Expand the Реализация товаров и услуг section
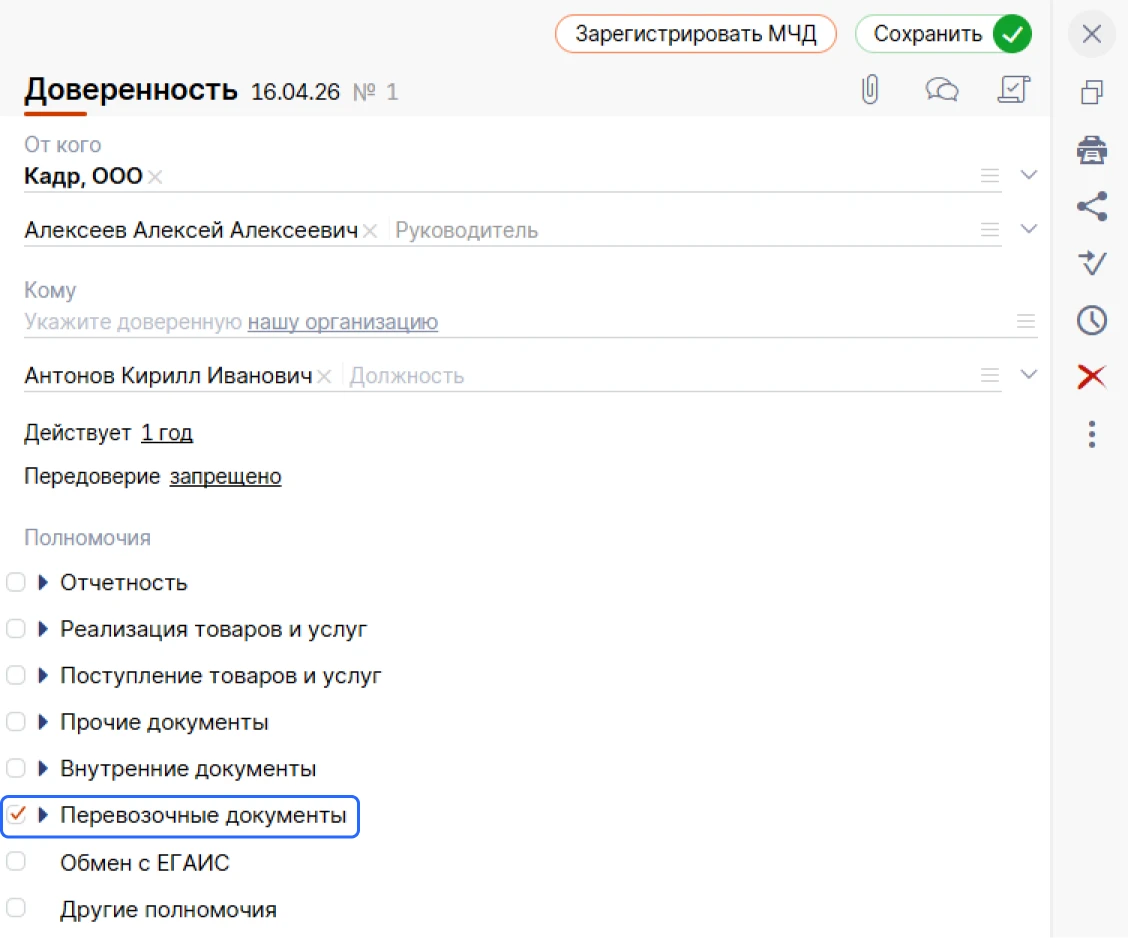The width and height of the screenshot is (1128, 938). [42, 629]
